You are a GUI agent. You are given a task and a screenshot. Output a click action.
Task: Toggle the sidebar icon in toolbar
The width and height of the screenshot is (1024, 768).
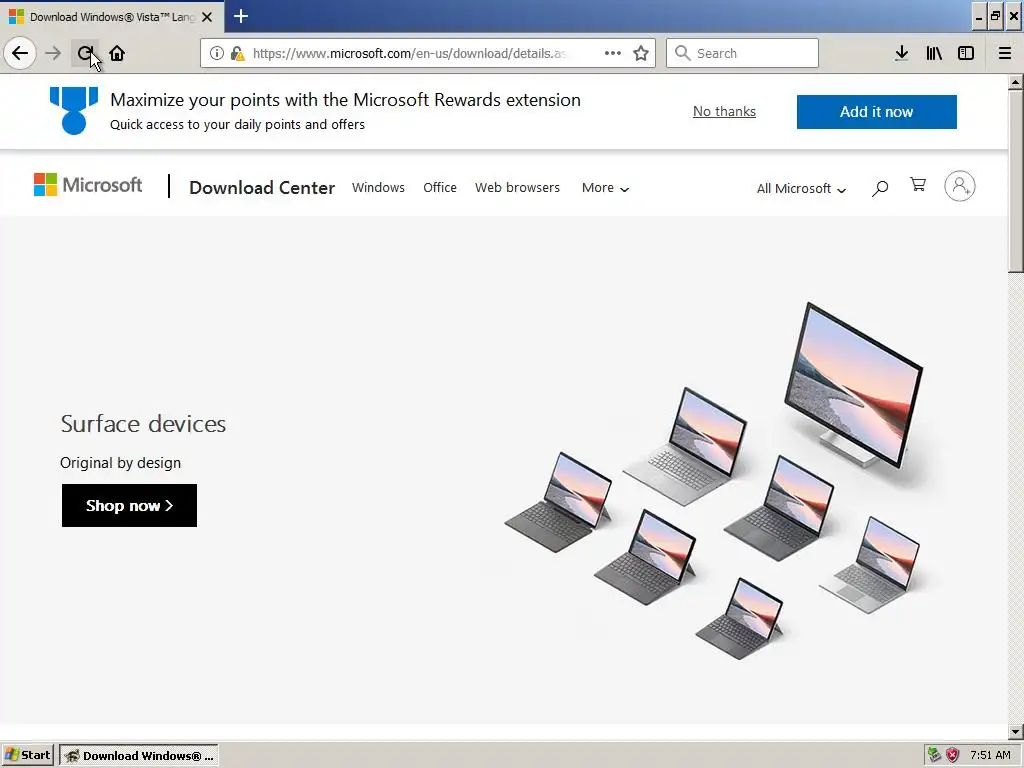pyautogui.click(x=966, y=53)
